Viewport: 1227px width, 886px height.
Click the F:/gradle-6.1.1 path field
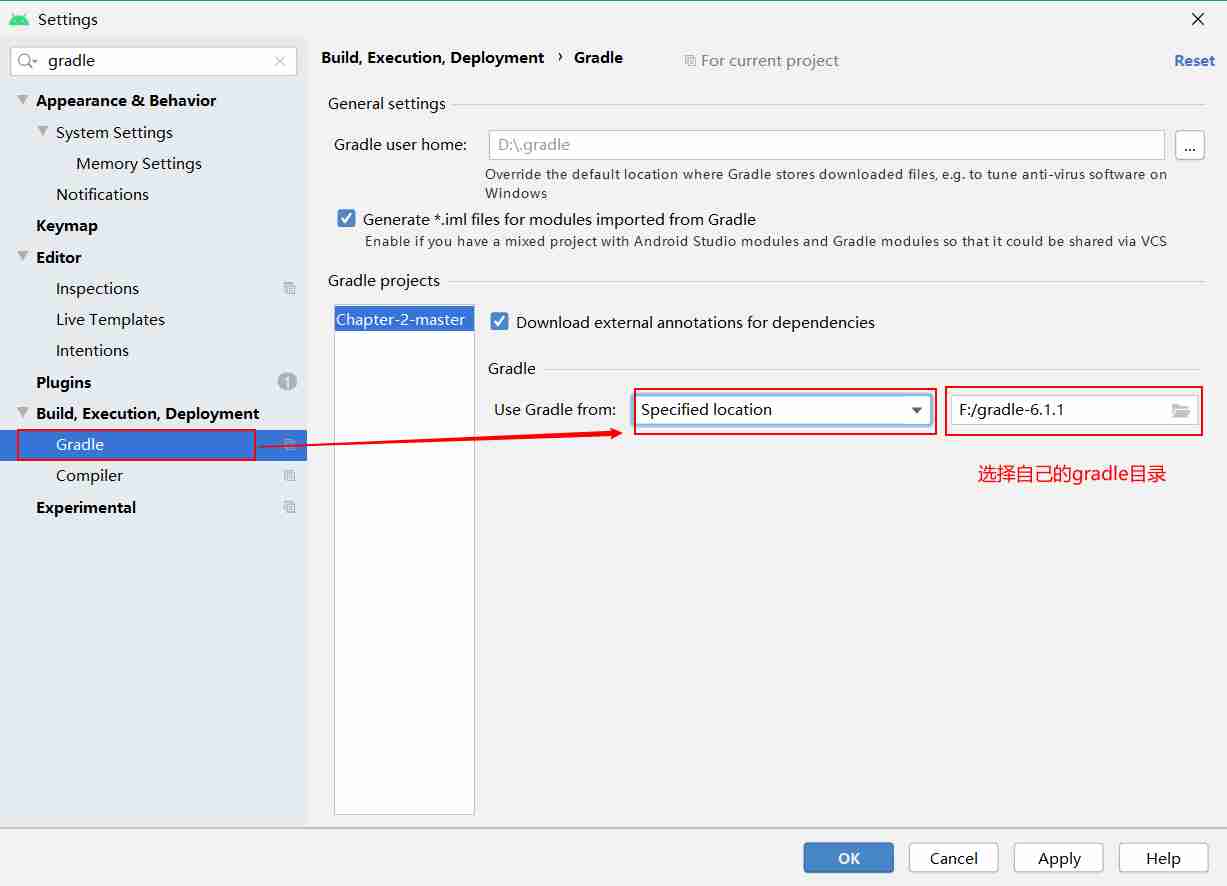(x=1074, y=410)
